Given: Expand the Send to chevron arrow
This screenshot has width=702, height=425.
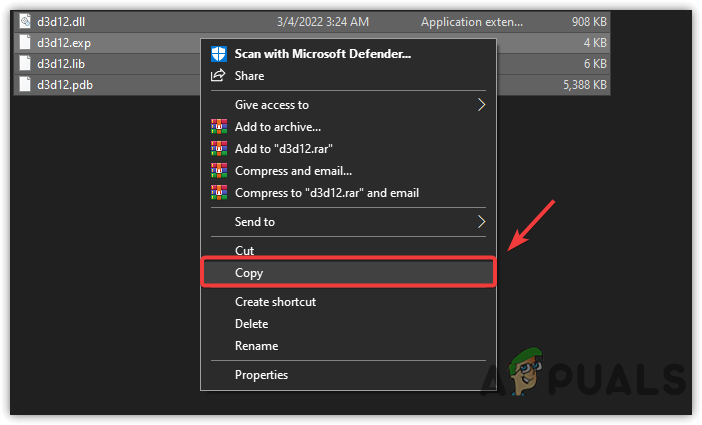Looking at the screenshot, I should (x=481, y=222).
